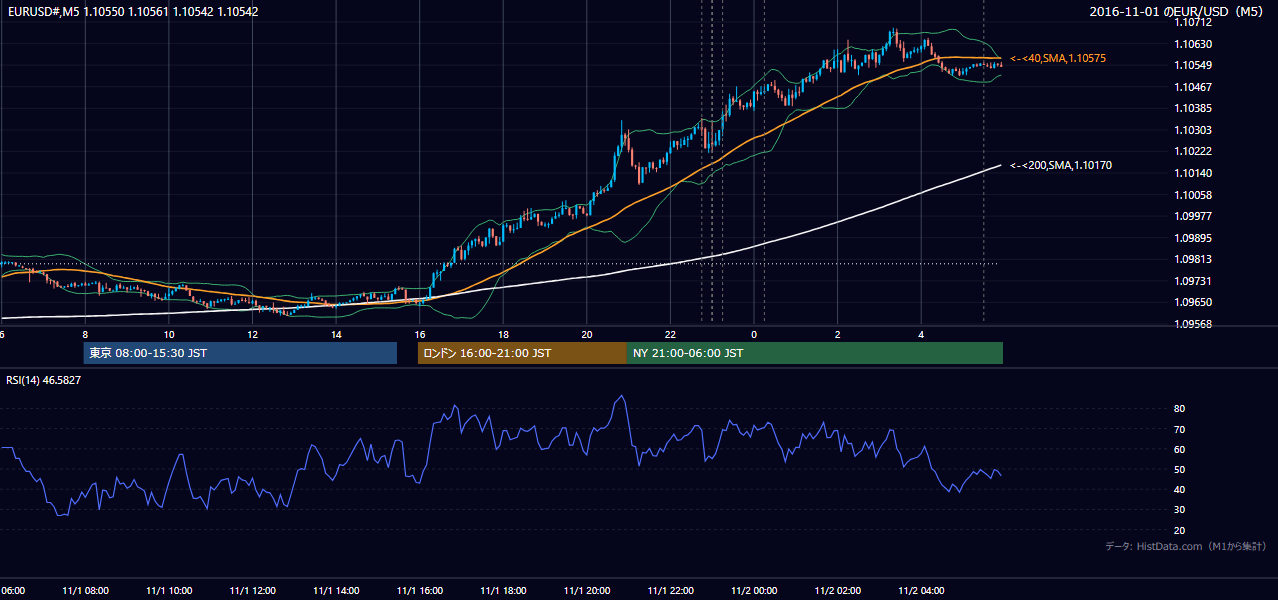Screen dimensions: 1278x600
Task: Click RSI scale value 40
Action: pyautogui.click(x=1180, y=489)
